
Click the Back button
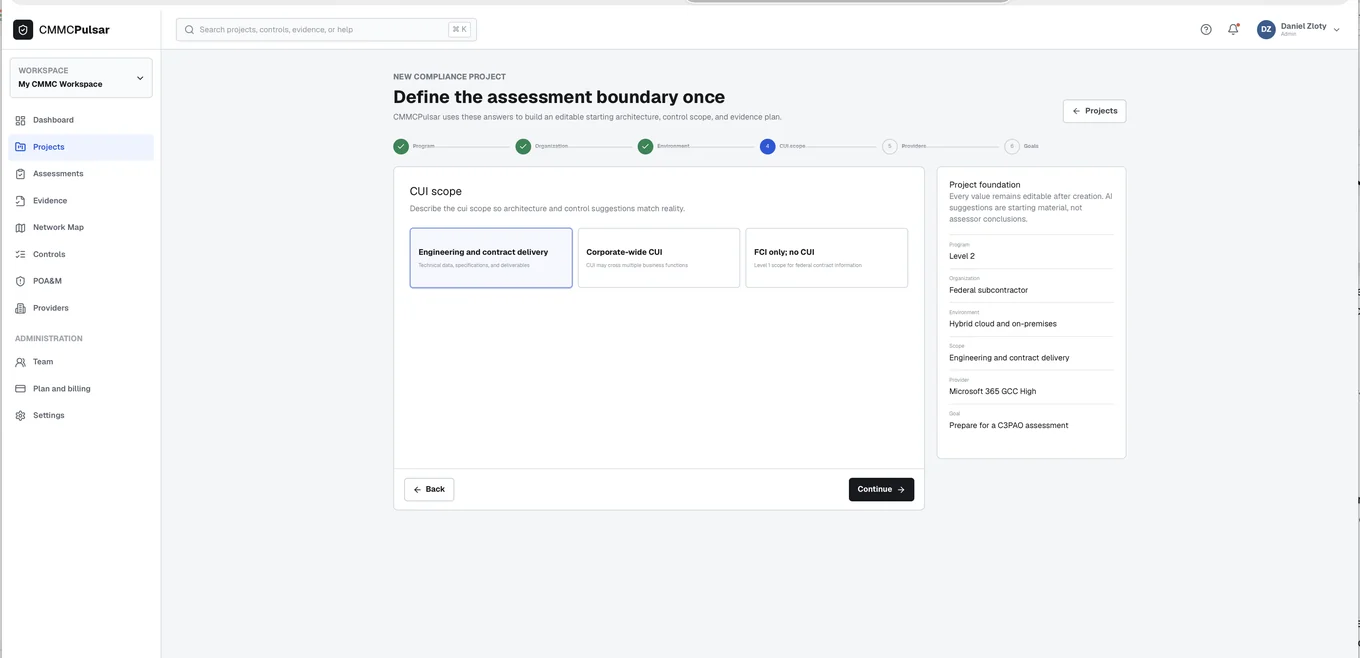pyautogui.click(x=429, y=489)
